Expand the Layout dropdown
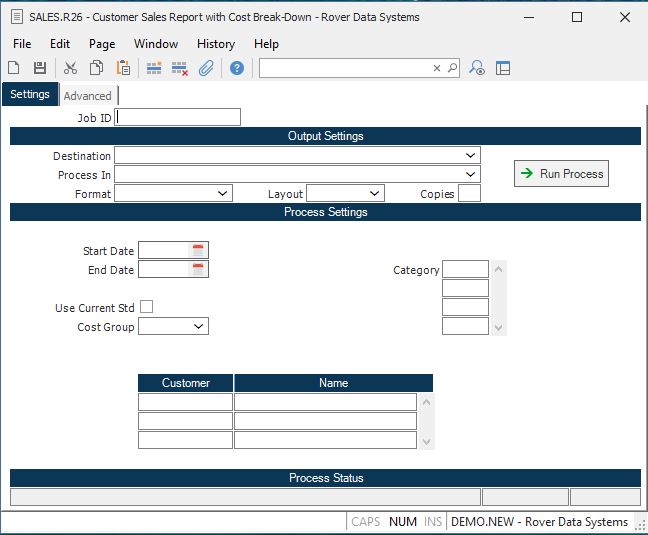The height and width of the screenshot is (535, 648). click(x=374, y=194)
